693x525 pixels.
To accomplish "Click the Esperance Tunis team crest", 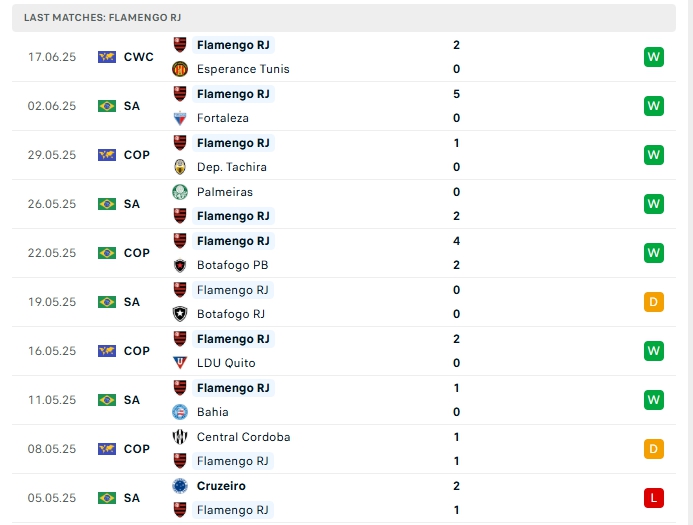I will coord(180,69).
